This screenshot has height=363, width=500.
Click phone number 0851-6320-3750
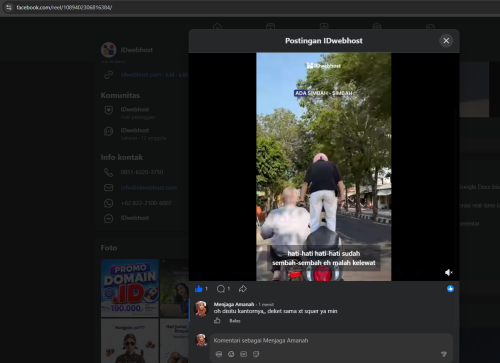coord(142,172)
